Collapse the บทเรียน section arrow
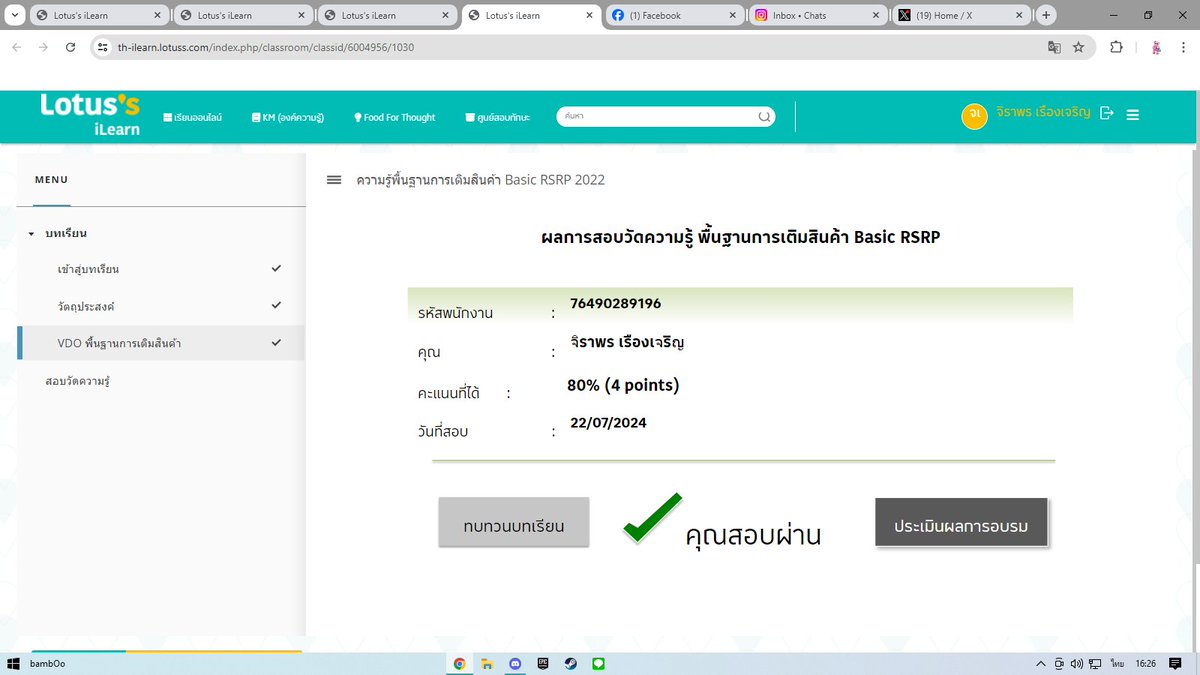The width and height of the screenshot is (1200, 675). point(31,234)
